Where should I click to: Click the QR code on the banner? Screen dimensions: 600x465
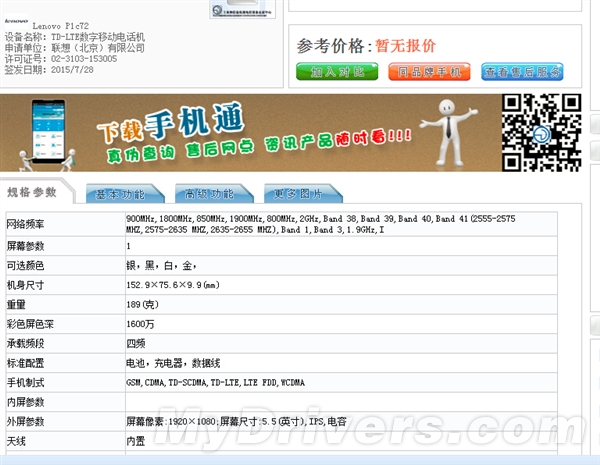pyautogui.click(x=541, y=132)
